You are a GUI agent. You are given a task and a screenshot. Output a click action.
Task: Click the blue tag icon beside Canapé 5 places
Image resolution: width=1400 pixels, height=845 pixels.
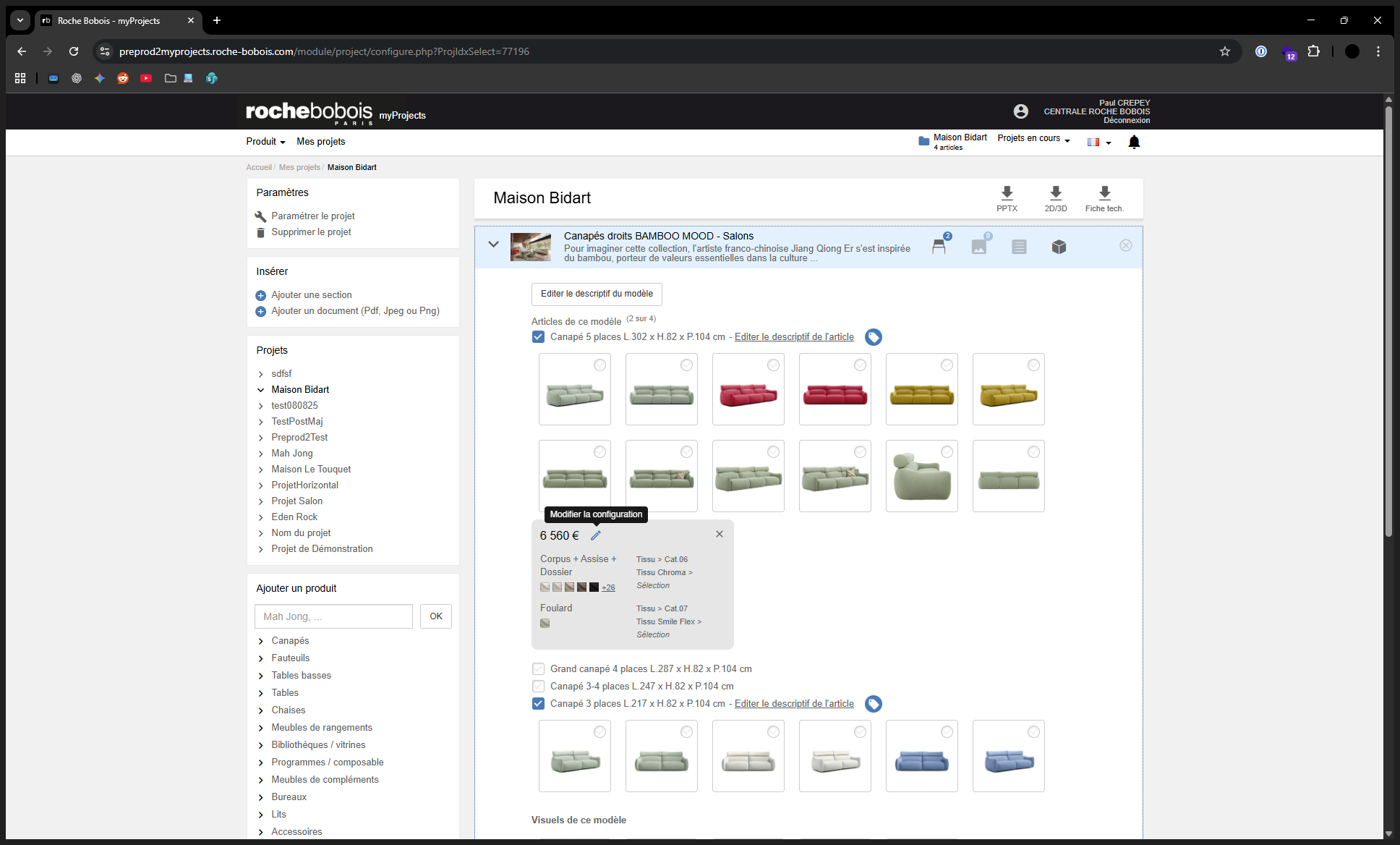tap(874, 337)
